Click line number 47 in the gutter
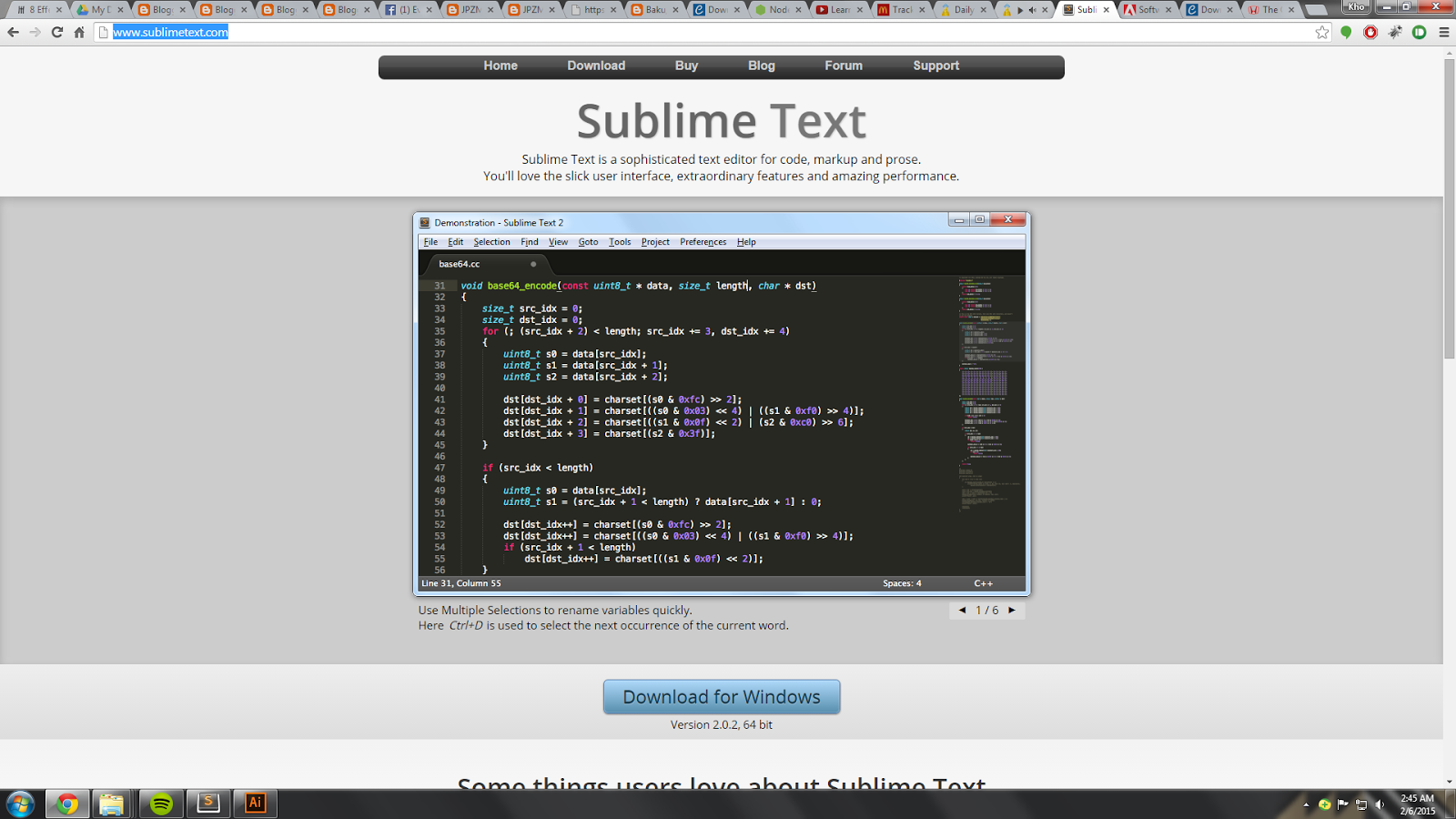Image resolution: width=1456 pixels, height=819 pixels. pyautogui.click(x=440, y=468)
